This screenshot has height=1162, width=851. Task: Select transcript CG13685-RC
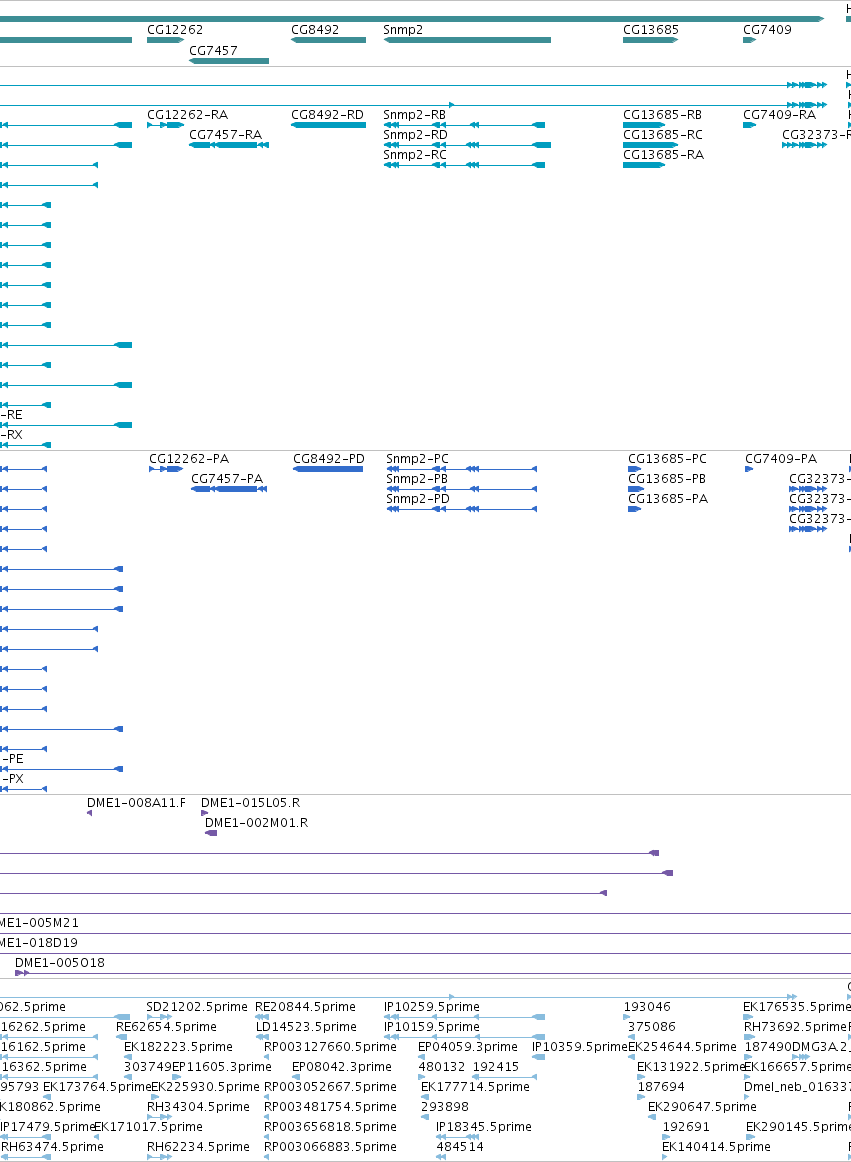coord(663,135)
